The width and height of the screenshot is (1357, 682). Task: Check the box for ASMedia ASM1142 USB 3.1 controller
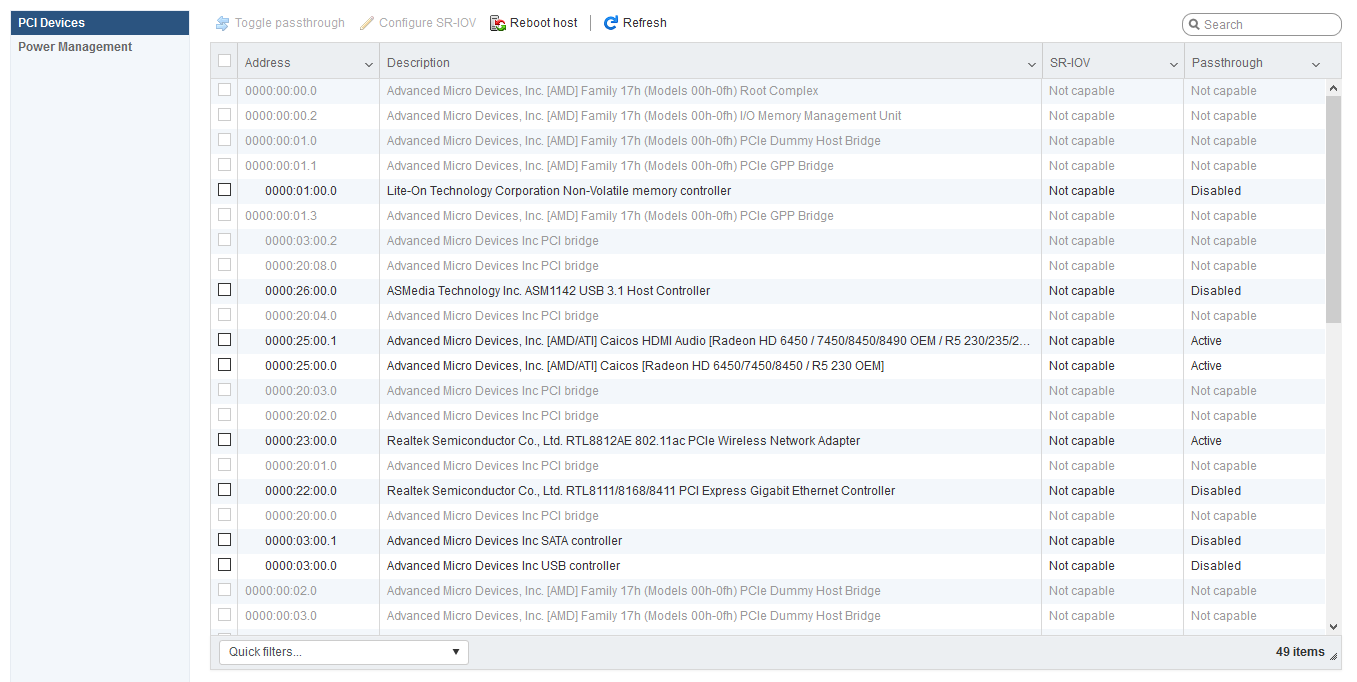click(x=224, y=290)
